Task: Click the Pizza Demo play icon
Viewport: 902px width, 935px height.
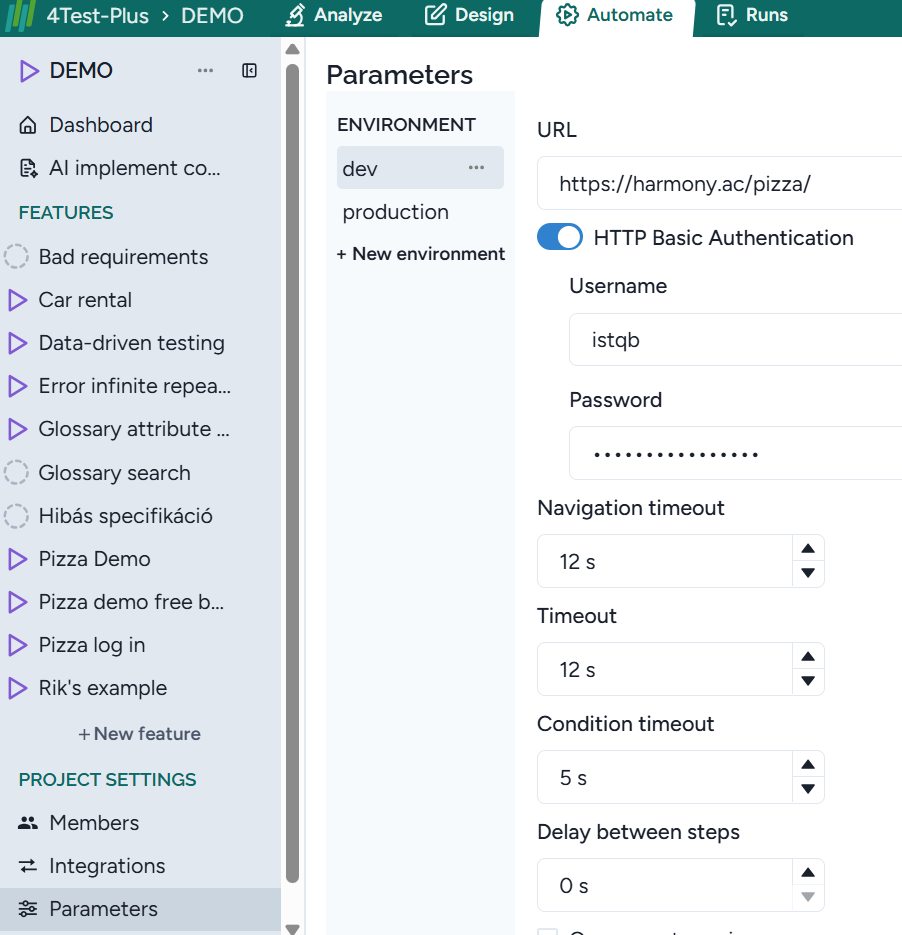Action: (17, 559)
